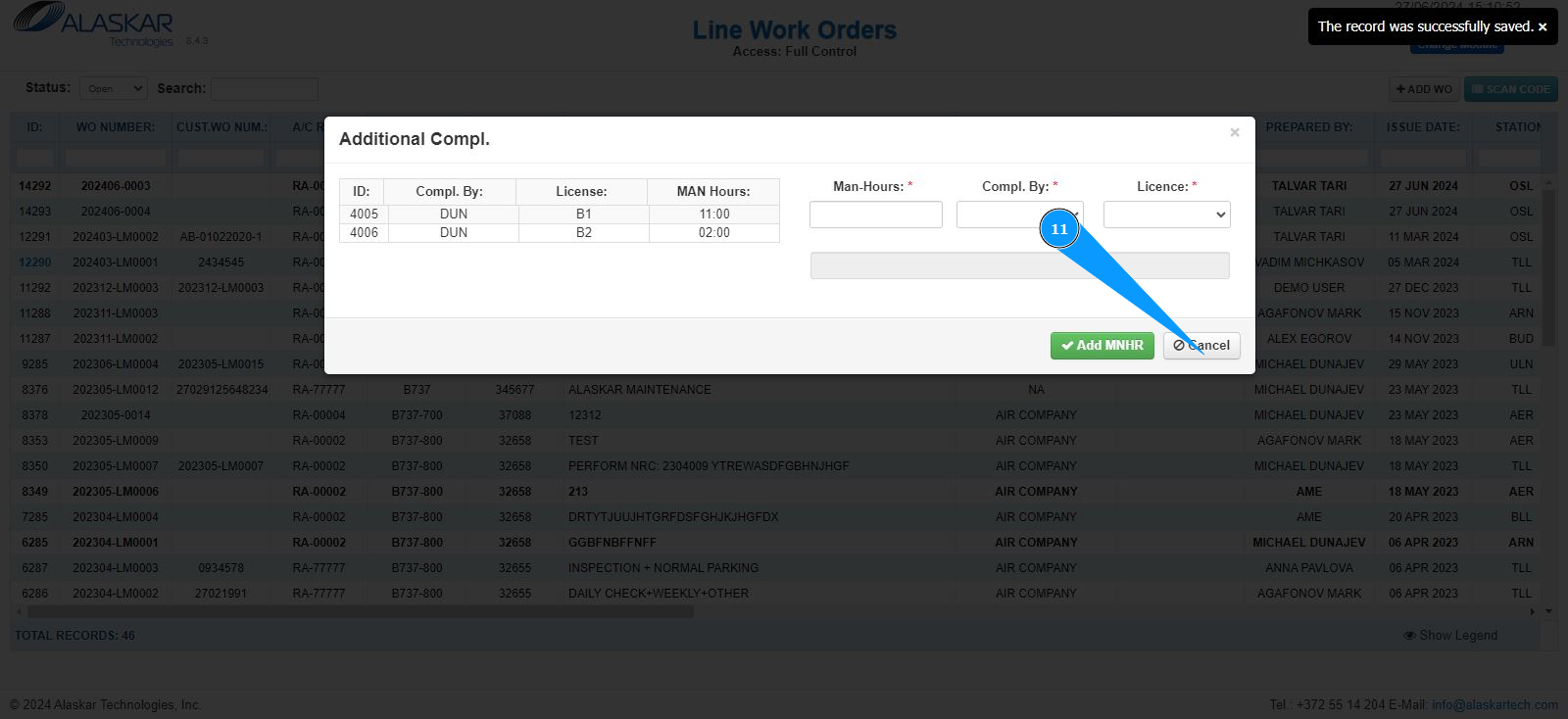Click the empty grey bar below Man-Hours
The width and height of the screenshot is (1568, 719).
tap(1020, 265)
